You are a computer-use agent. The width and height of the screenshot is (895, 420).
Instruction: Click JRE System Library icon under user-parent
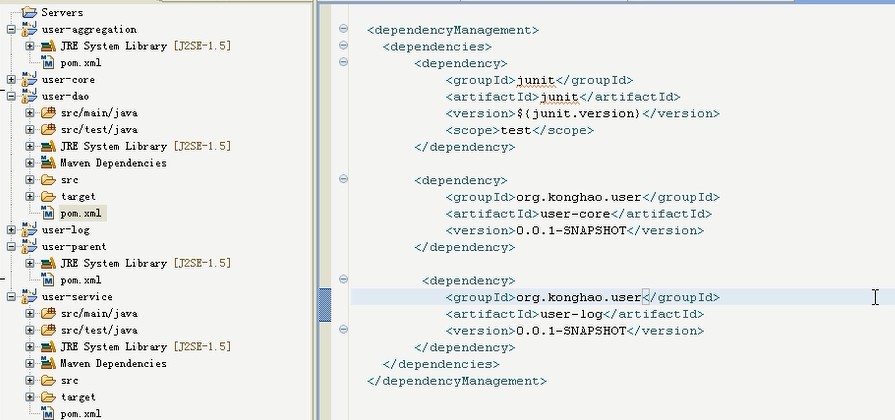[47, 263]
